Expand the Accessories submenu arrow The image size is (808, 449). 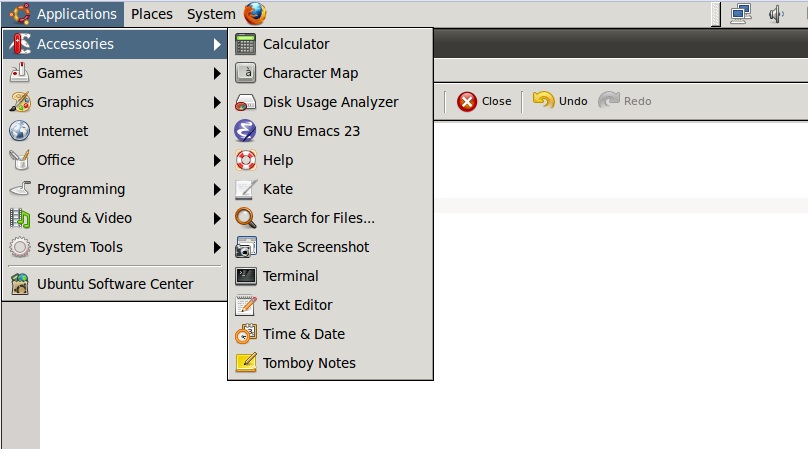pyautogui.click(x=217, y=44)
